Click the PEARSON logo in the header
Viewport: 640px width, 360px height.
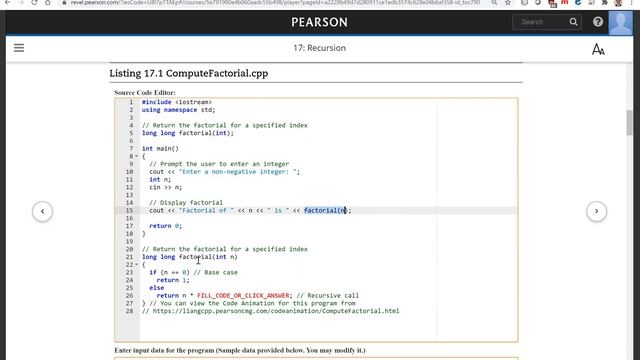319,22
